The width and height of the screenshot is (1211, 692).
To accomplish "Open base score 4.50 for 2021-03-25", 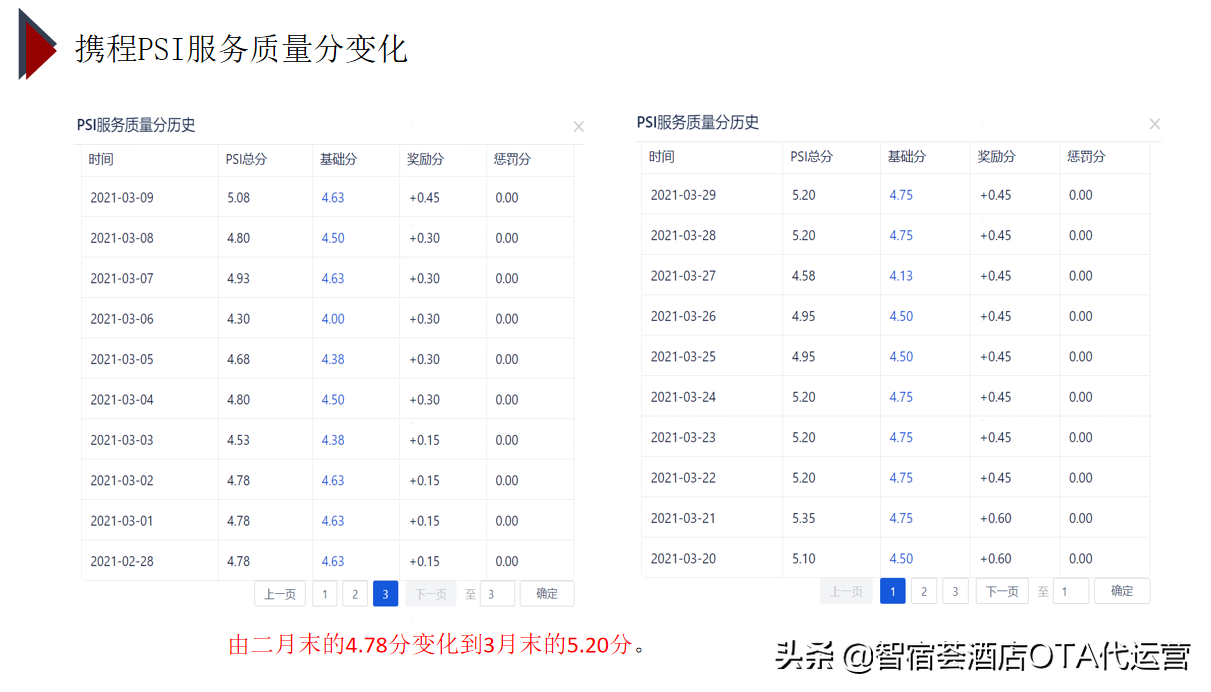I will point(901,356).
